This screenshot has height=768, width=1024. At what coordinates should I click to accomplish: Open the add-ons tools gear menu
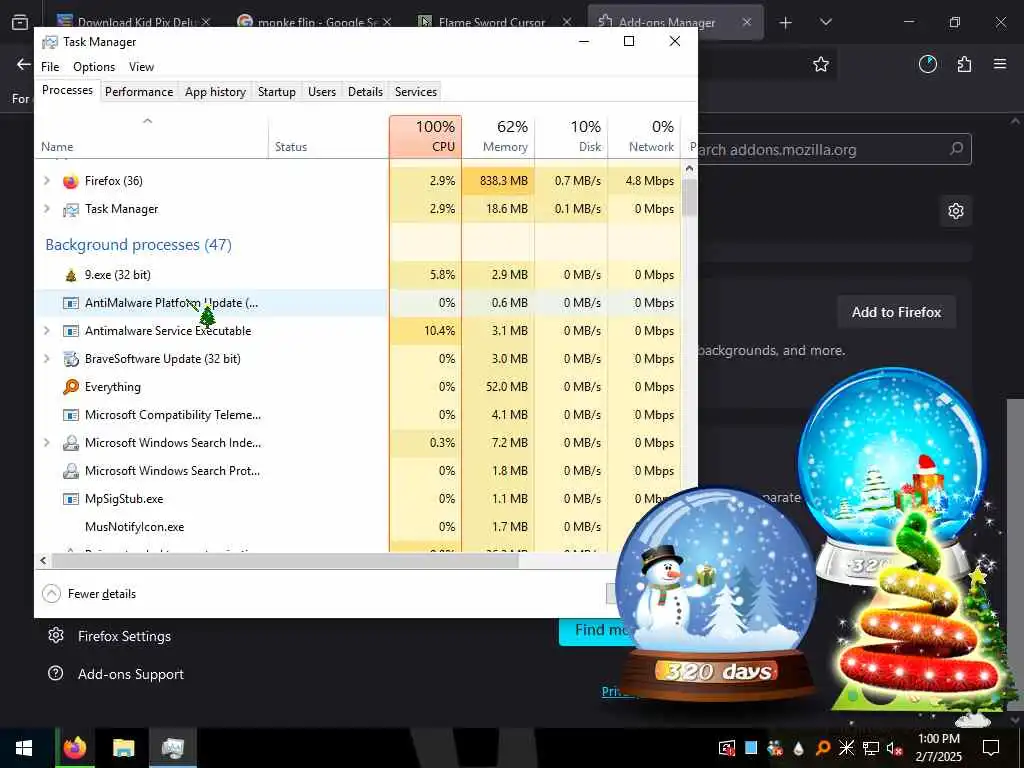[955, 211]
